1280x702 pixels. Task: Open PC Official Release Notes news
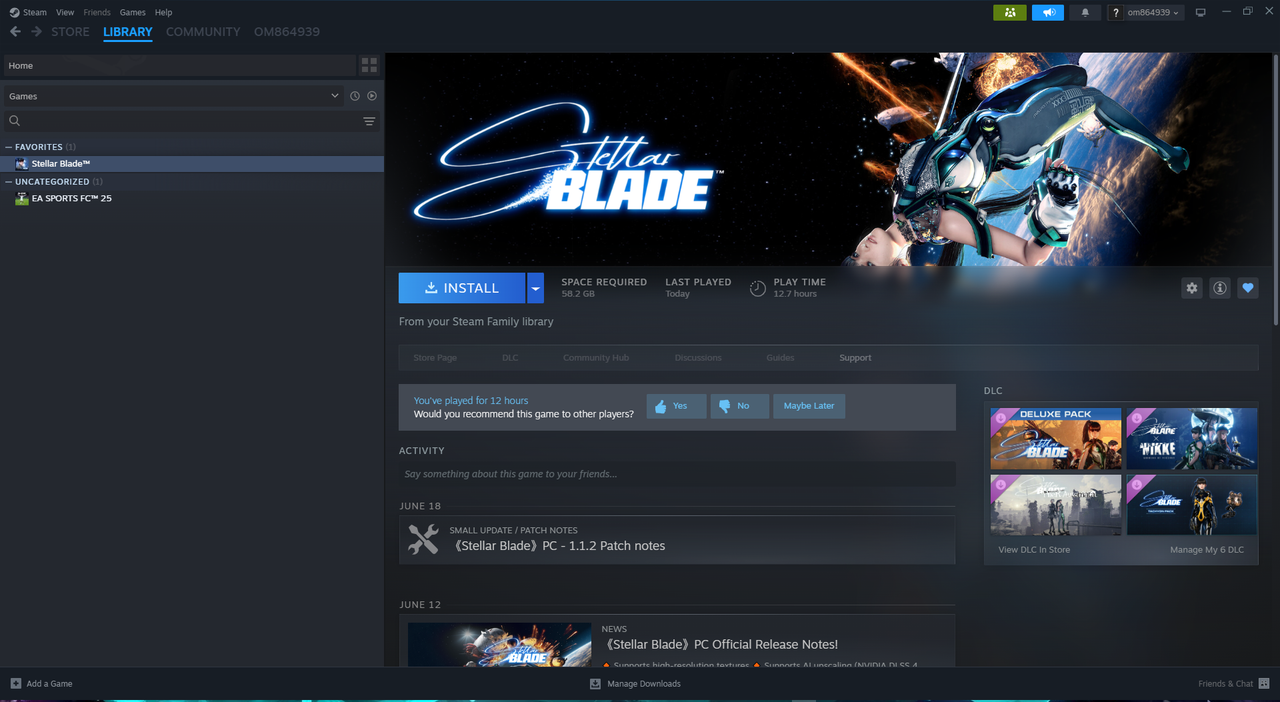(x=721, y=644)
